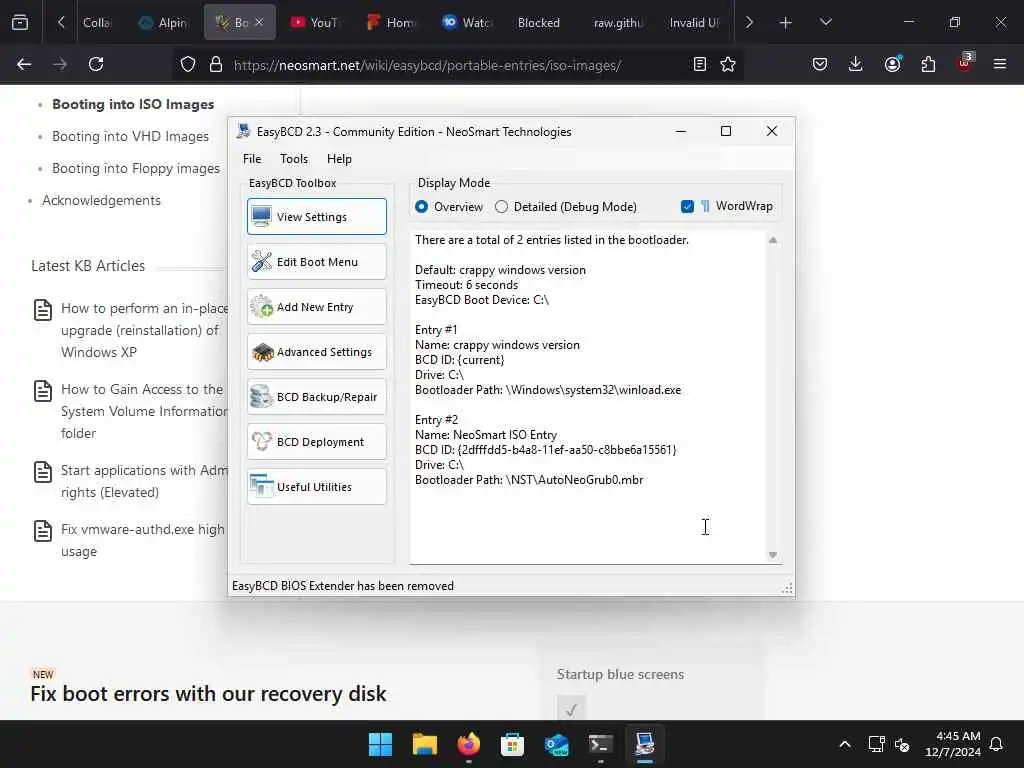
Task: Switch to the raw.githu tab
Action: pyautogui.click(x=618, y=23)
